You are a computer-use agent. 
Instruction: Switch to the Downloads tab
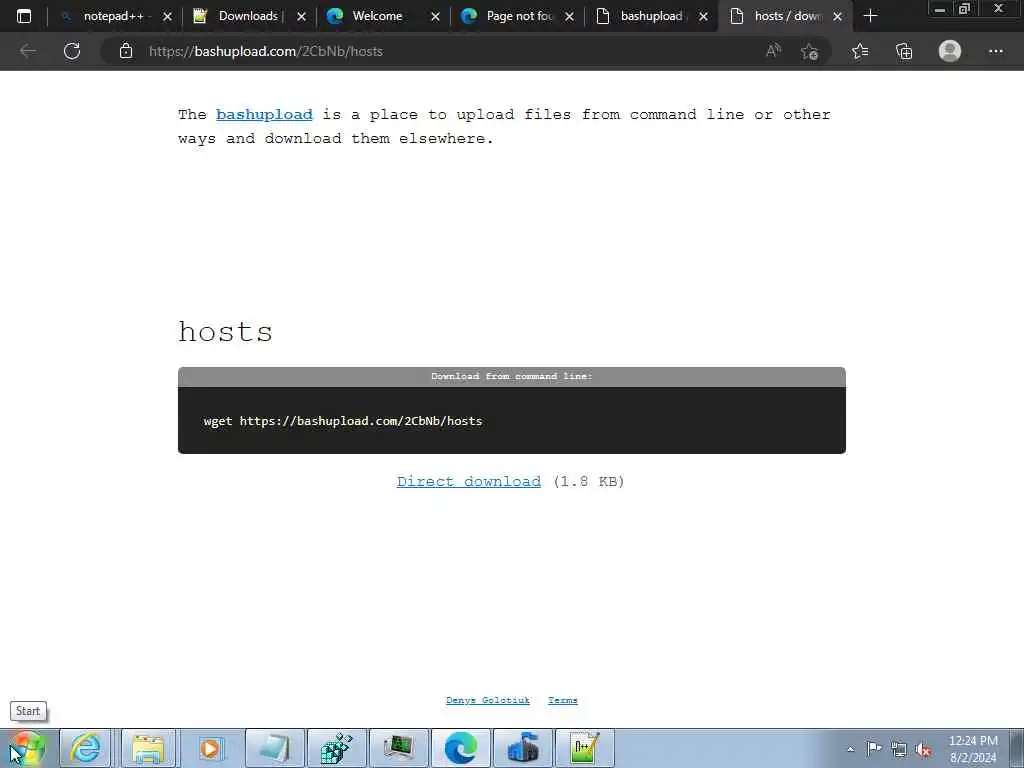click(249, 16)
